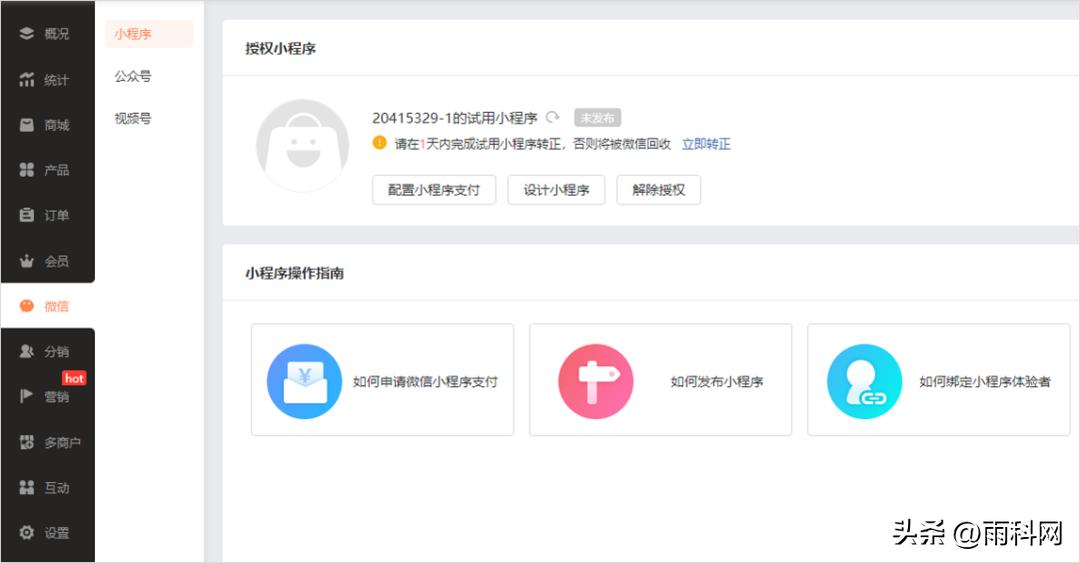Click the blue envelope payment guide icon
The image size is (1080, 563).
click(304, 381)
